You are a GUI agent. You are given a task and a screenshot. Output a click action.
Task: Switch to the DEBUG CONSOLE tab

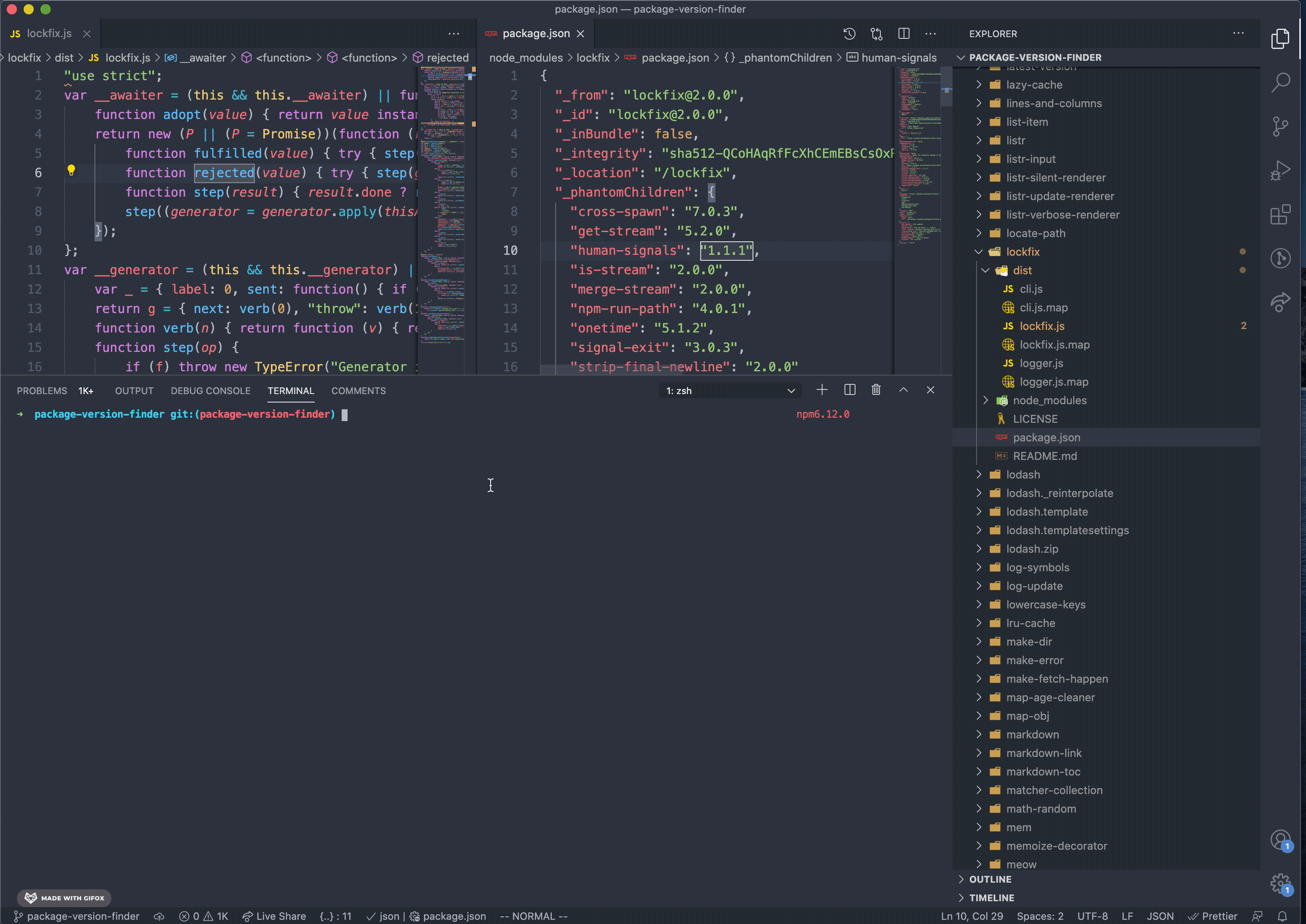tap(210, 391)
